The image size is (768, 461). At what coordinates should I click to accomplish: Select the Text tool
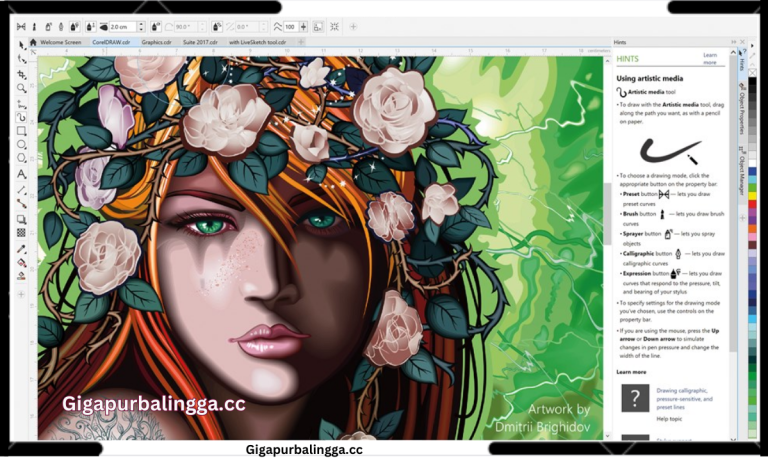[x=21, y=174]
